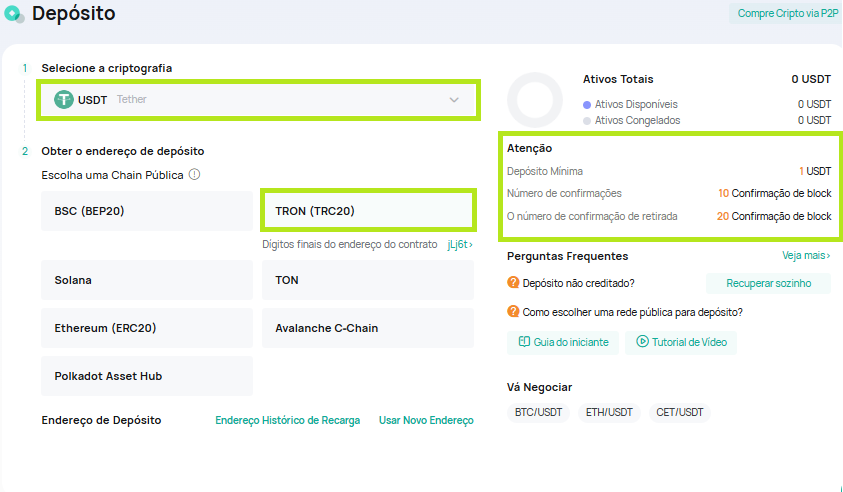Screen dimensions: 843x492
Task: Open the Tutorial de Vídeo button
Action: tap(681, 343)
